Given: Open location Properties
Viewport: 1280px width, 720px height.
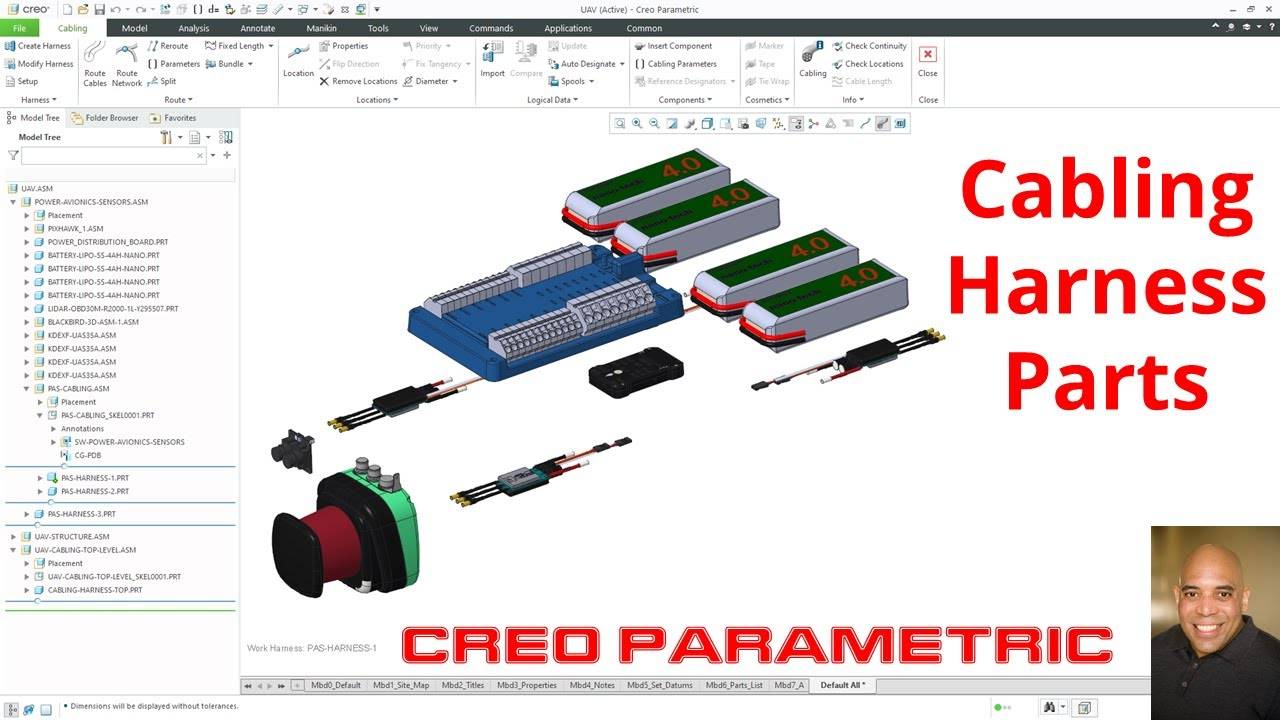Looking at the screenshot, I should [x=344, y=46].
